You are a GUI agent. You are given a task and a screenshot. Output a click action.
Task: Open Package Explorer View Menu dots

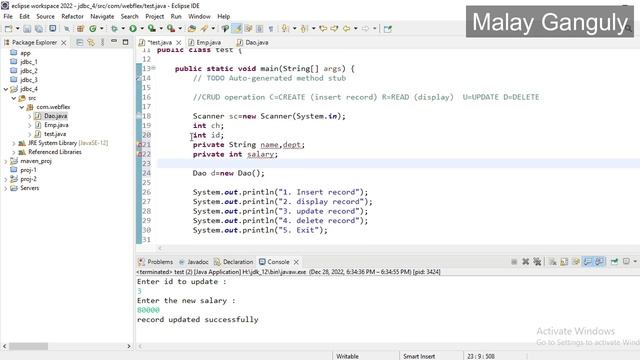point(102,42)
